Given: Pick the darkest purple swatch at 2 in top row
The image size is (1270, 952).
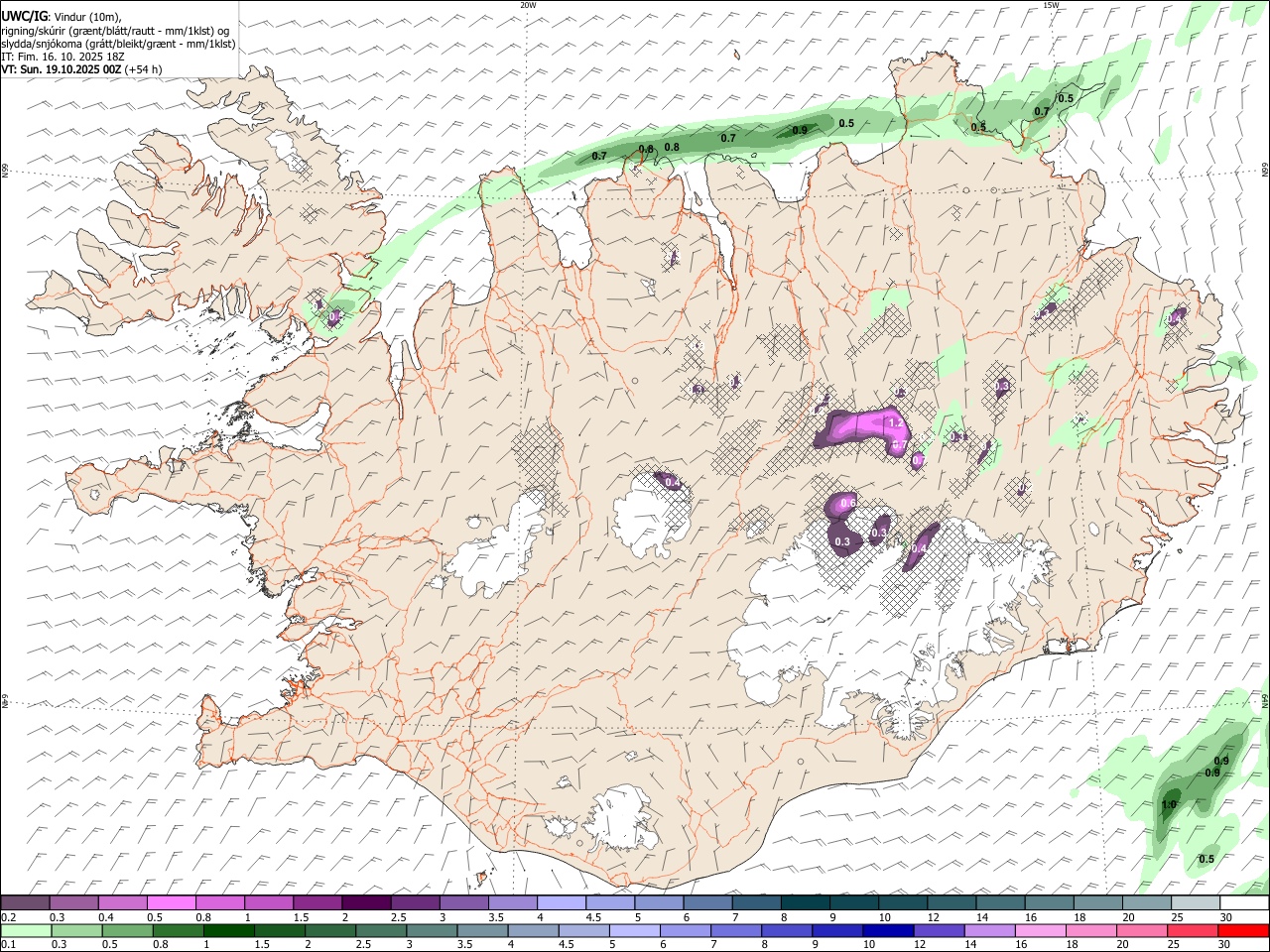Looking at the screenshot, I should pos(366,903).
